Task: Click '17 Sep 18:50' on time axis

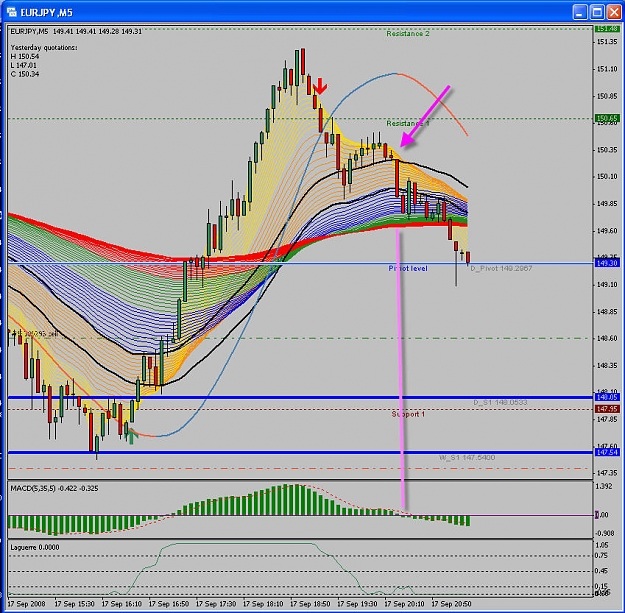Action: pos(310,604)
